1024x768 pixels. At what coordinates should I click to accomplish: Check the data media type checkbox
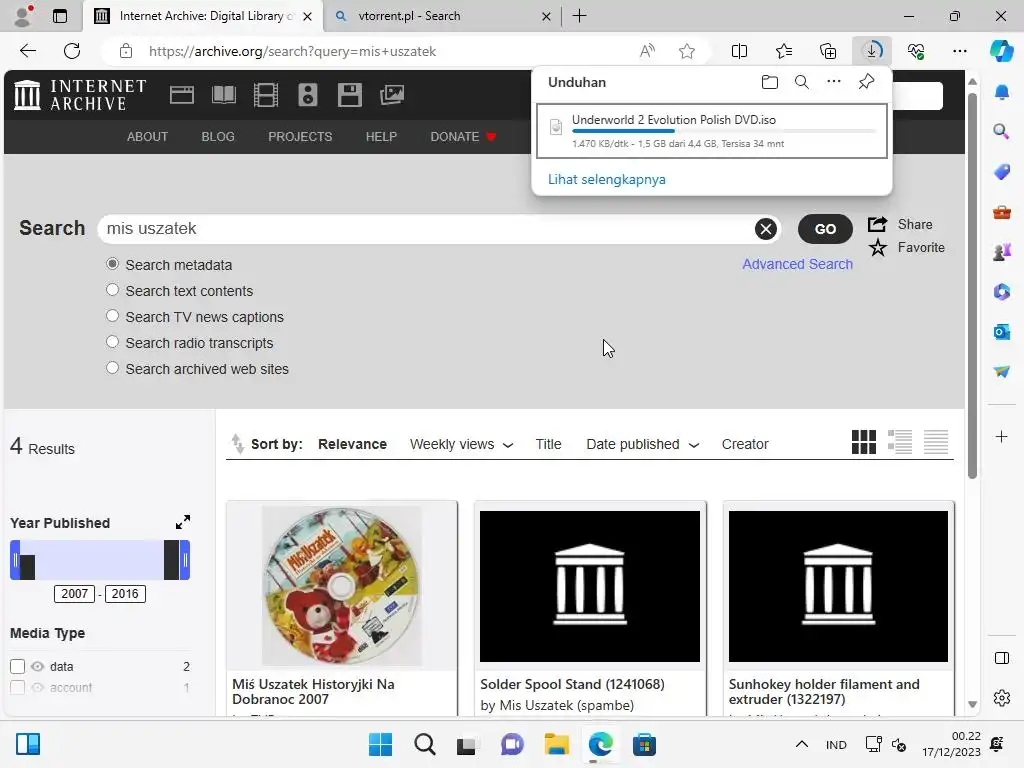pyautogui.click(x=18, y=666)
